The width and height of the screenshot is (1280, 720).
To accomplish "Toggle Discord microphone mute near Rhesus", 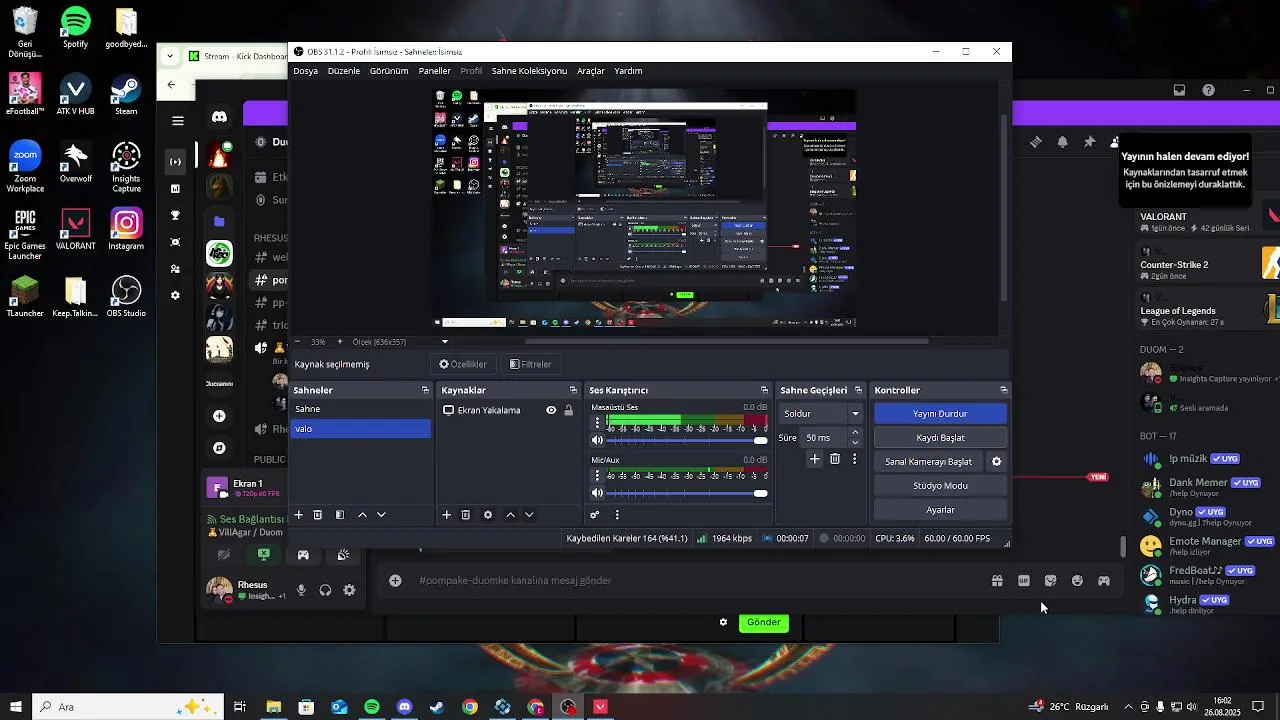I will pyautogui.click(x=301, y=590).
